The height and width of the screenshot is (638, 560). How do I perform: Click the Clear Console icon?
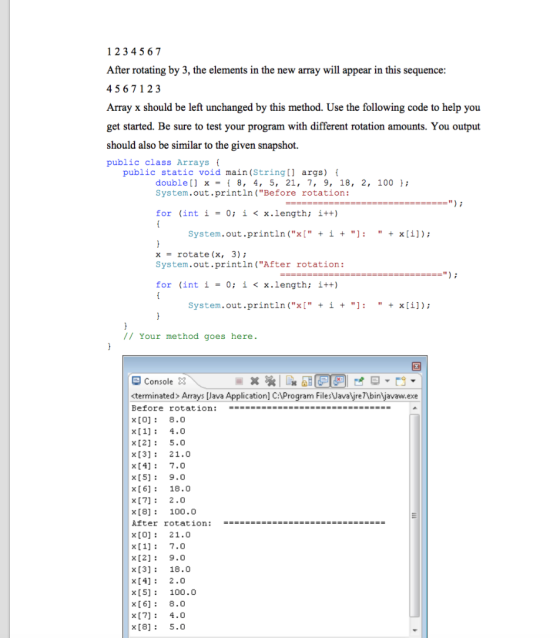(x=291, y=381)
